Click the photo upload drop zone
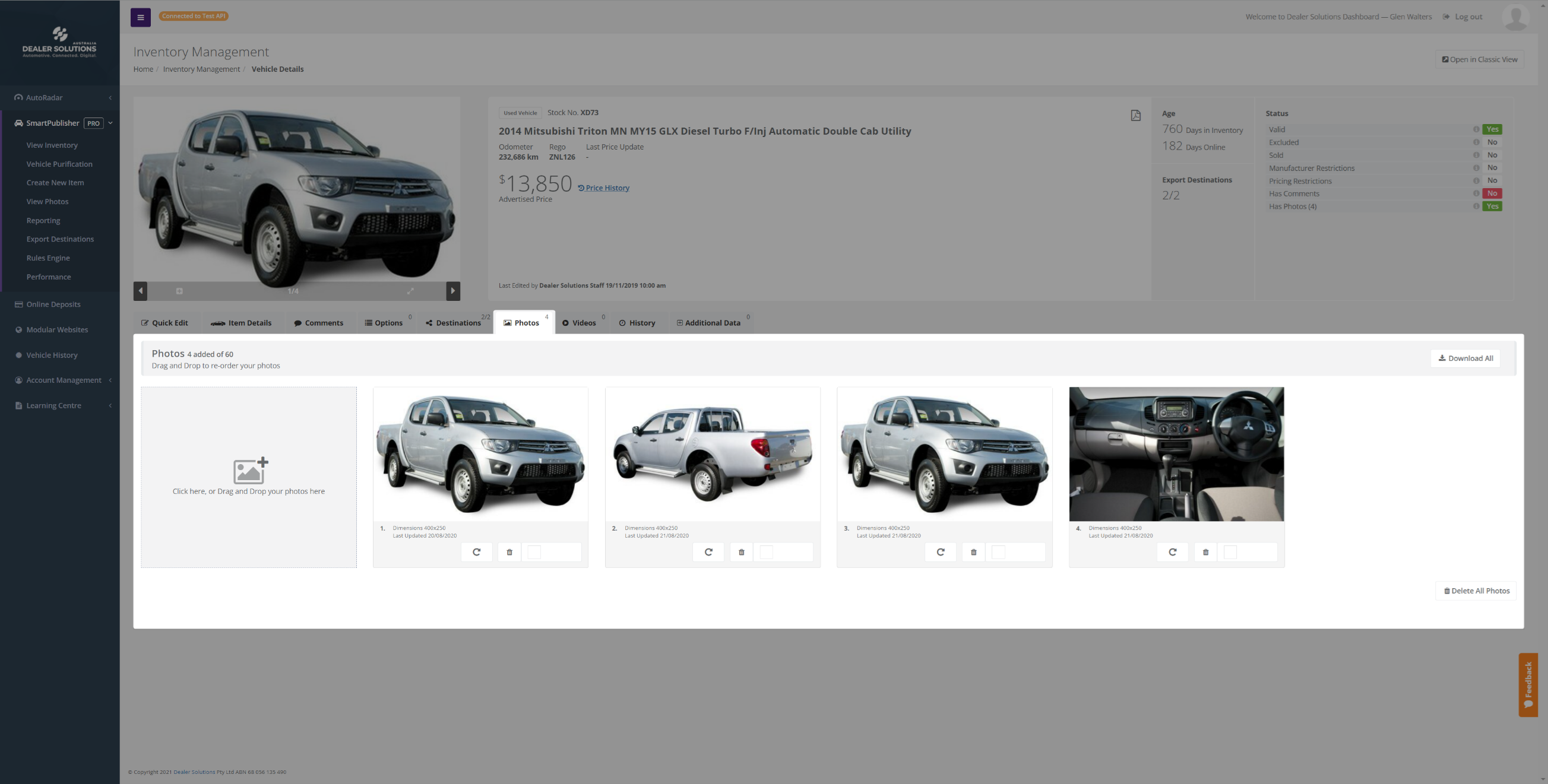 click(249, 477)
